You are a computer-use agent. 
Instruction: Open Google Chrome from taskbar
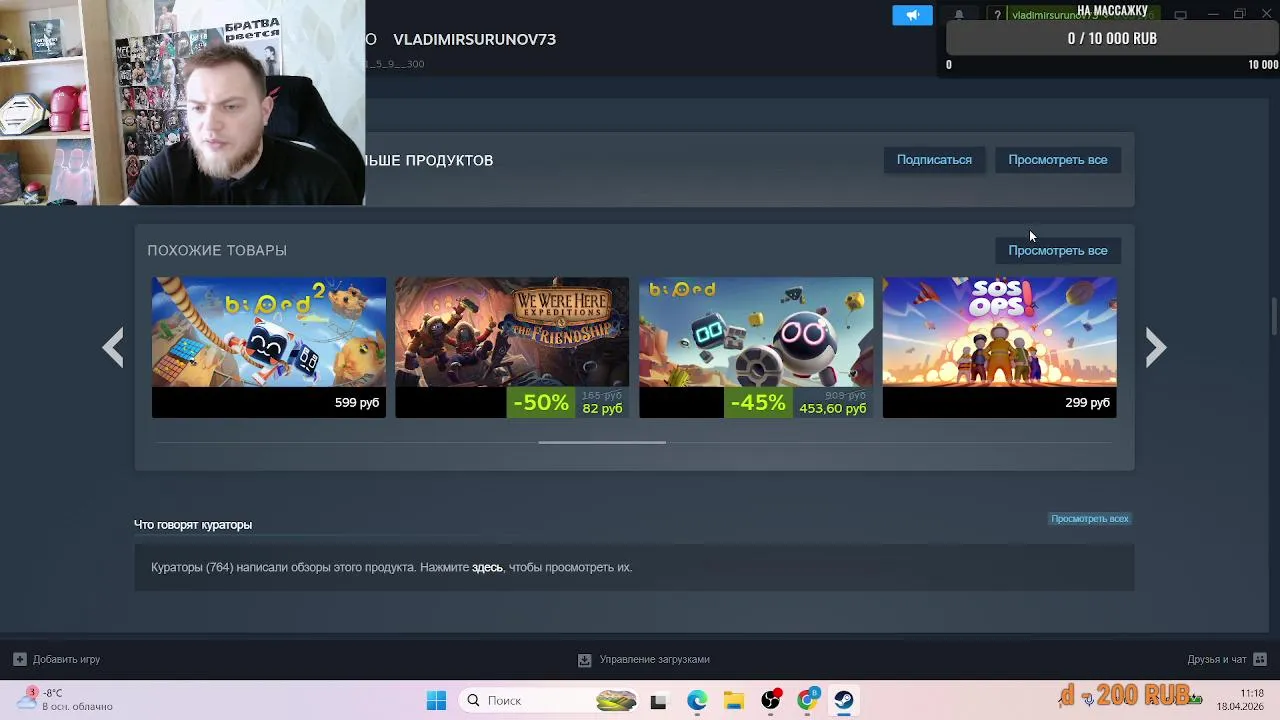808,700
